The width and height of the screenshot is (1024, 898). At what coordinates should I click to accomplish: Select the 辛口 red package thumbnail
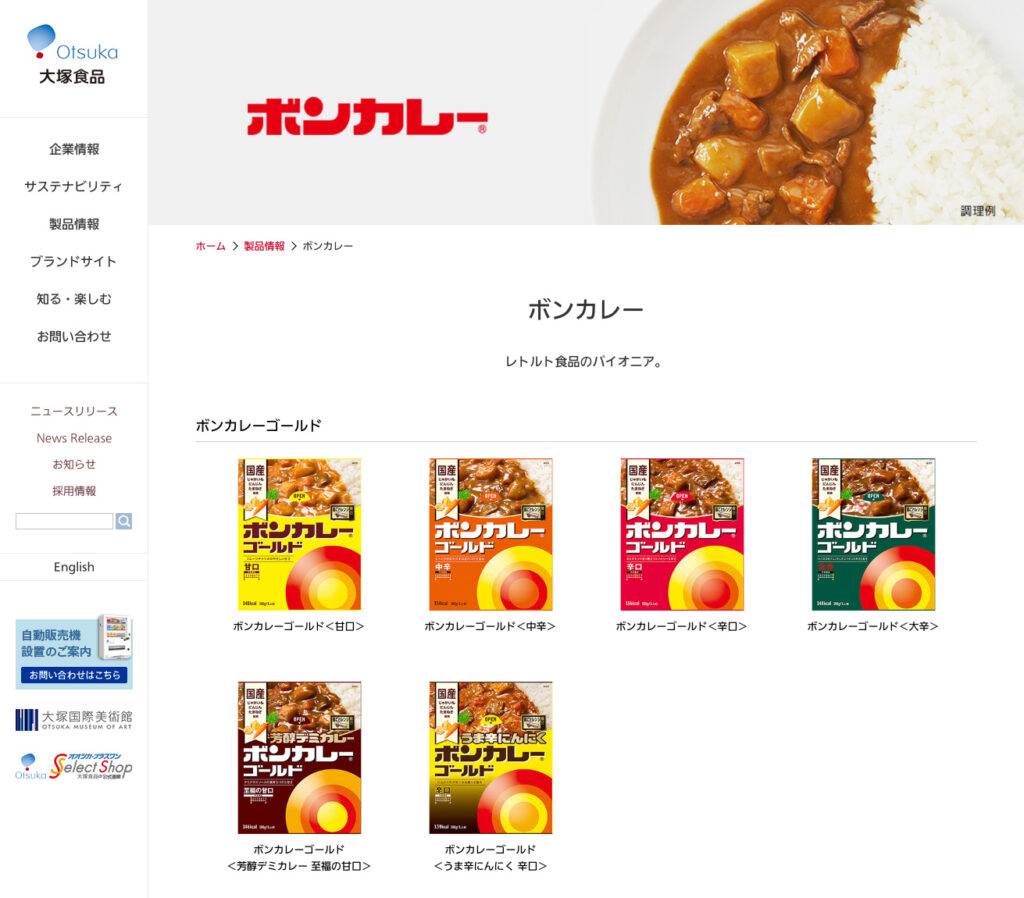[x=682, y=534]
